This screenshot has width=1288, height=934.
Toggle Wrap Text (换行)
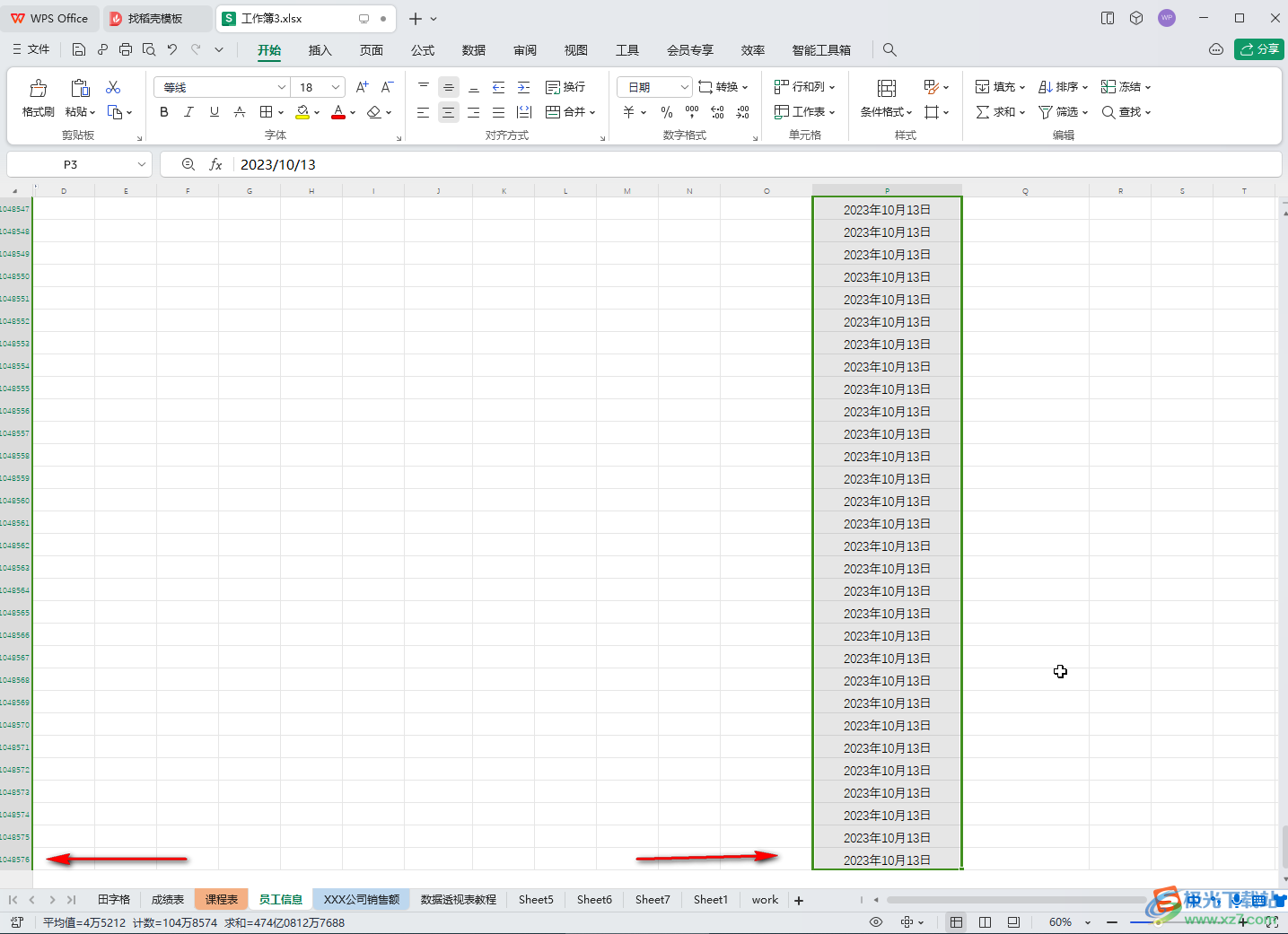565,87
